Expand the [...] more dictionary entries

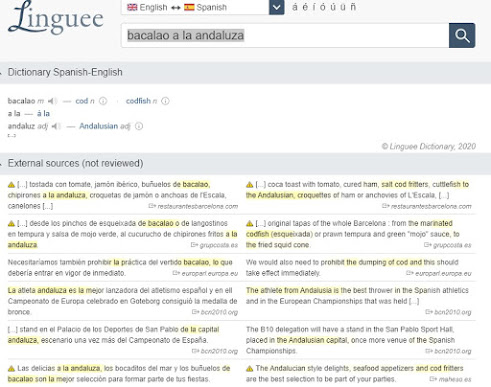click(12, 135)
